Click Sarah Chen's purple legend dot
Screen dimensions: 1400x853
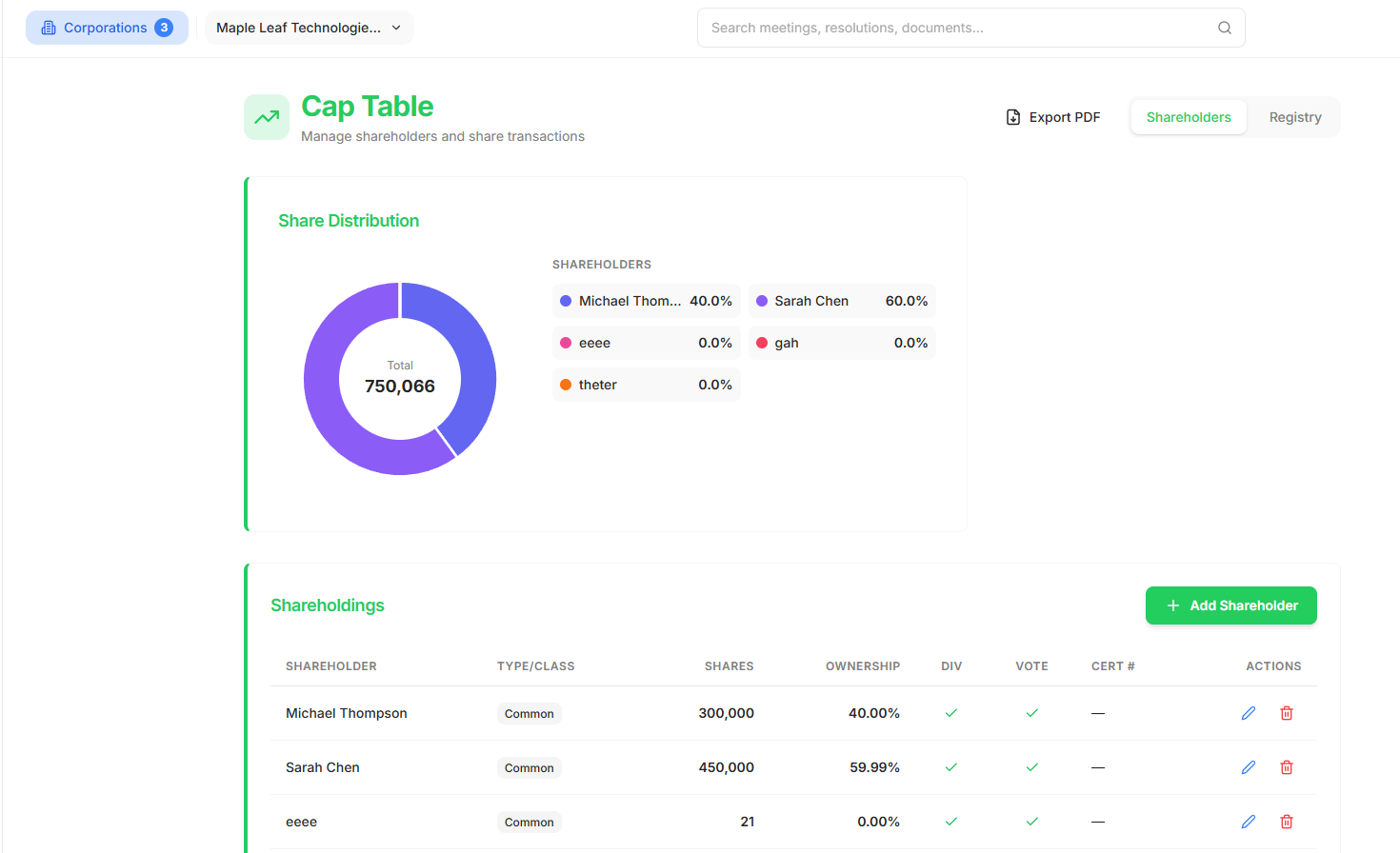tap(762, 301)
